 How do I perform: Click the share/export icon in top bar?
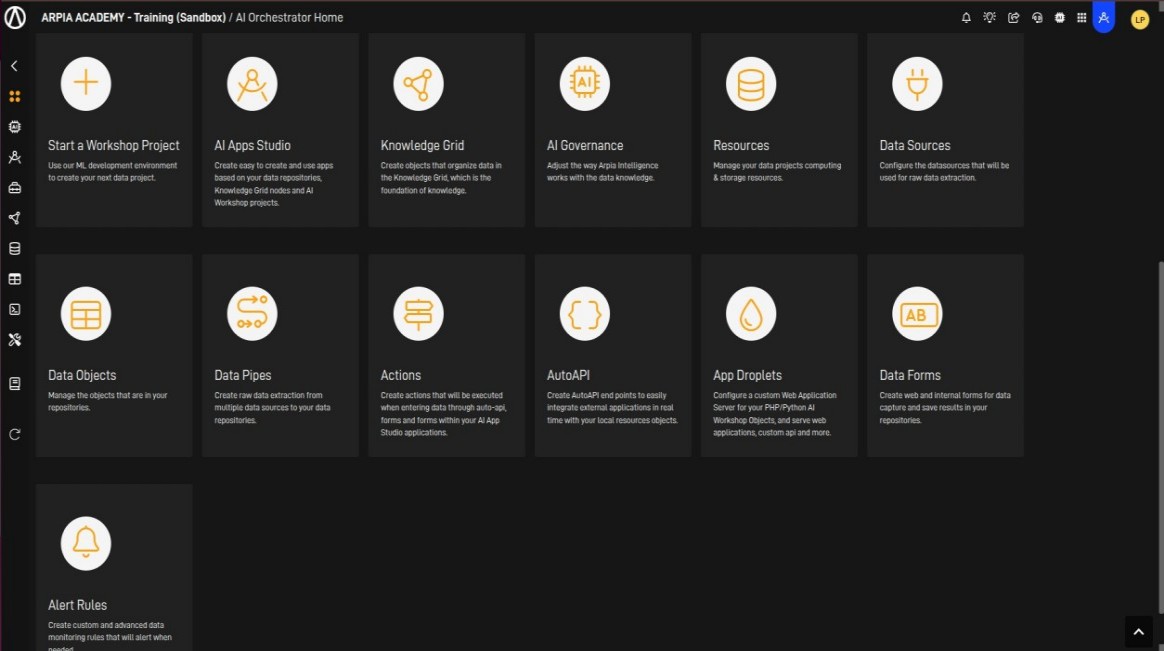[x=1013, y=18]
